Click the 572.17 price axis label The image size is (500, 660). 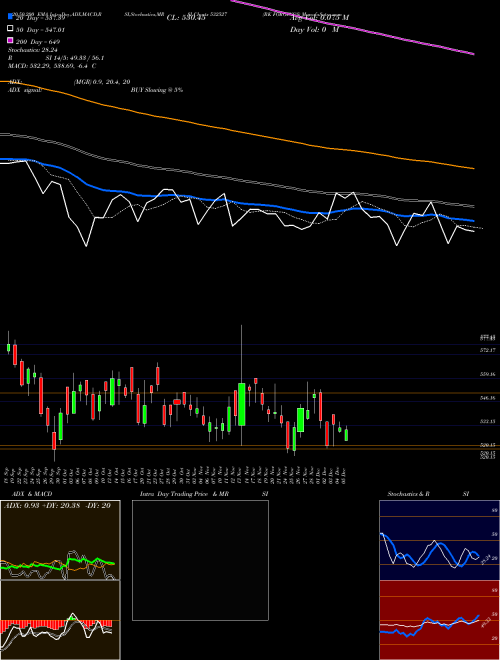point(488,350)
